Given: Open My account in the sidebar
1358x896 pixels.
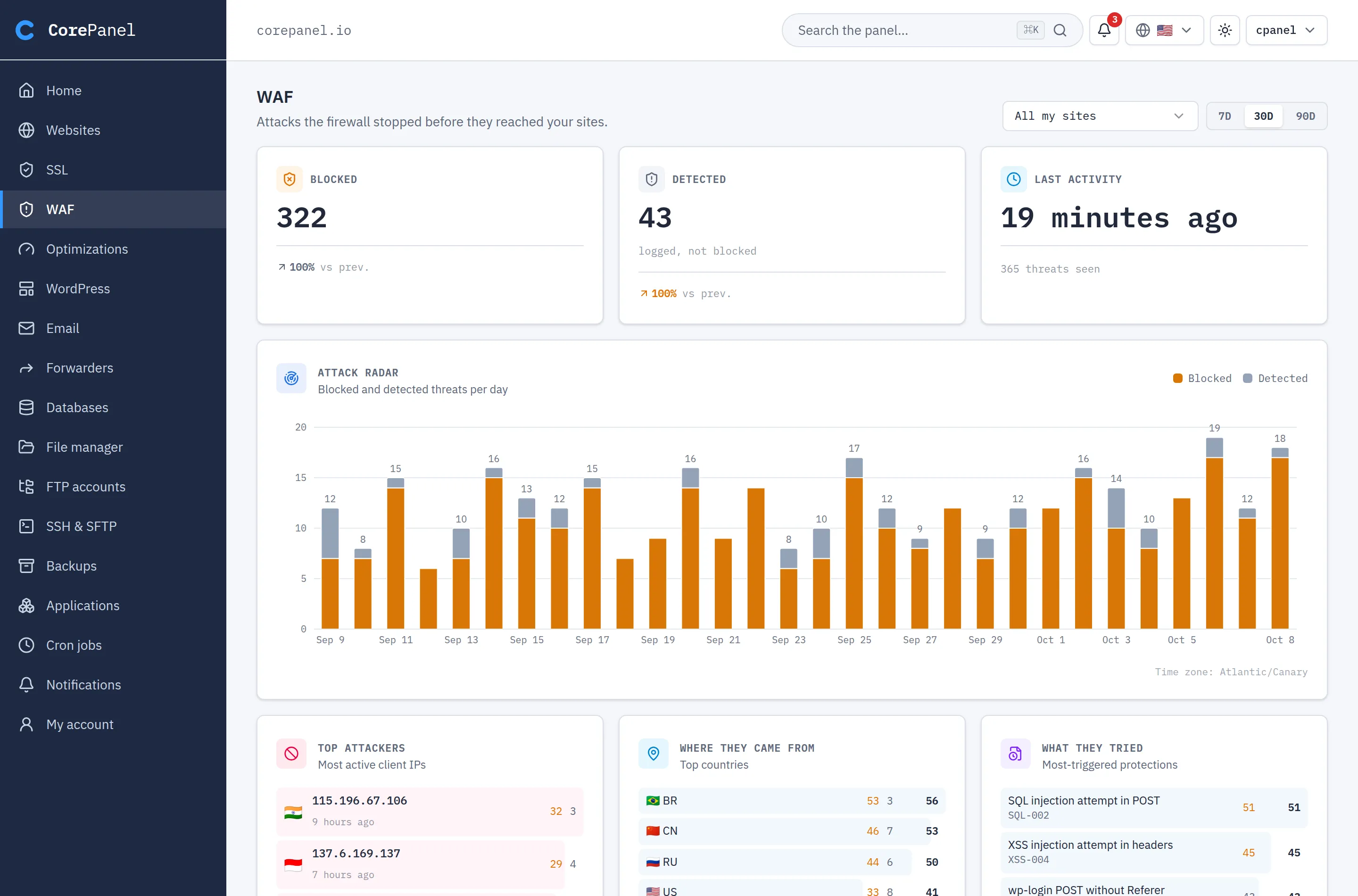Looking at the screenshot, I should point(113,724).
